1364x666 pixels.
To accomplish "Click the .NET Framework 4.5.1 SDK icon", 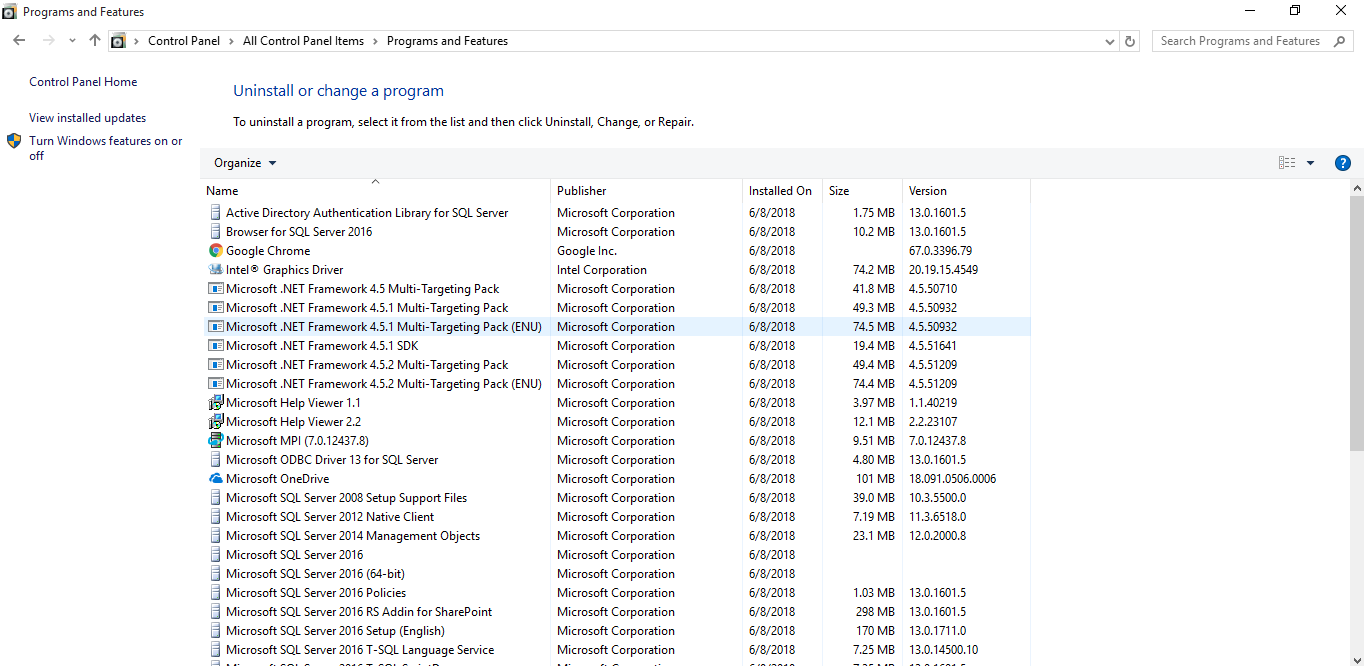I will pyautogui.click(x=215, y=346).
